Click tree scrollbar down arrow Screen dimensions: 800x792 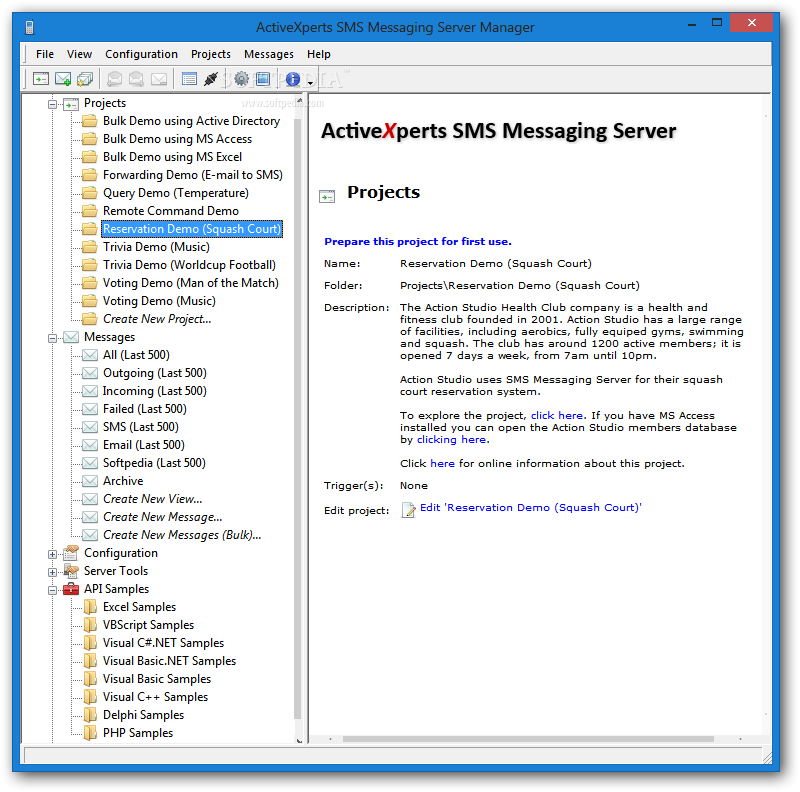[x=299, y=740]
